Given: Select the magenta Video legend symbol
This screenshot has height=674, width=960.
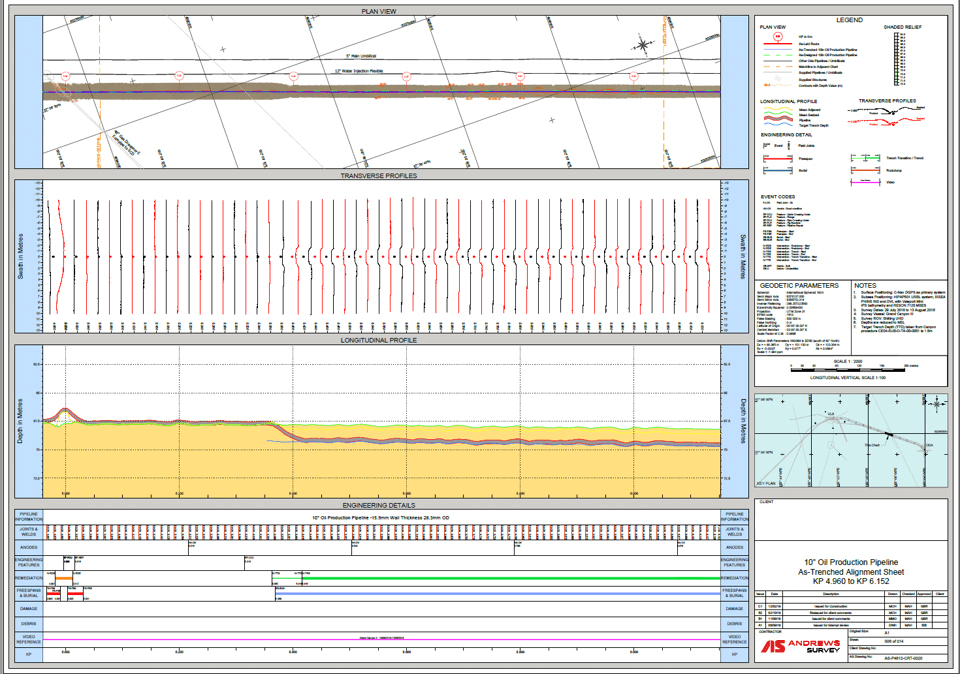Looking at the screenshot, I should 864,184.
